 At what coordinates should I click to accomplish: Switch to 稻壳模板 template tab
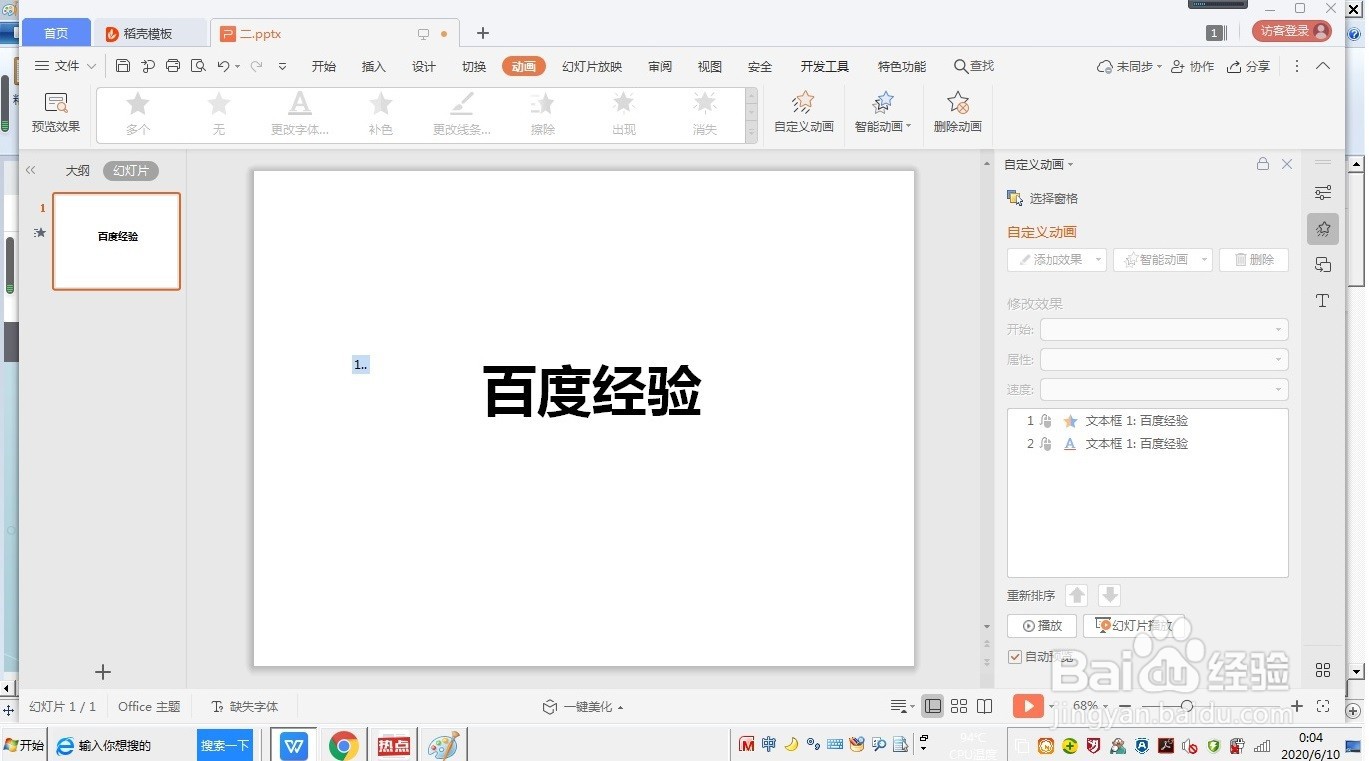pyautogui.click(x=150, y=33)
